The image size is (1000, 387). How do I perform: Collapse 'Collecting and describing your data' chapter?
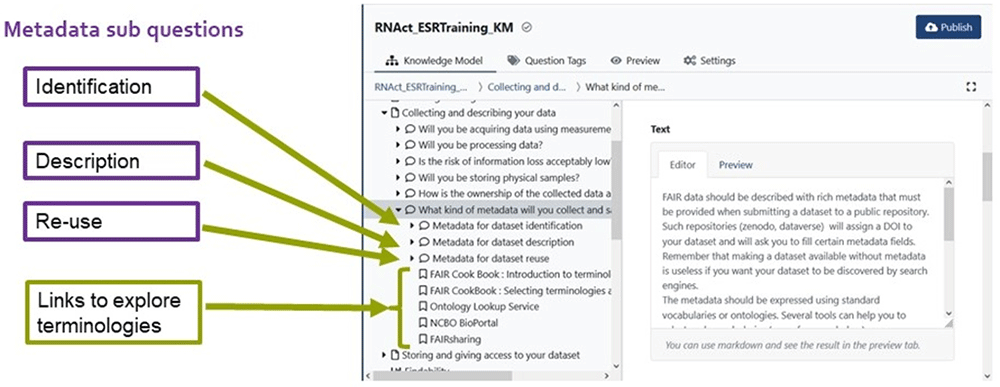(384, 113)
